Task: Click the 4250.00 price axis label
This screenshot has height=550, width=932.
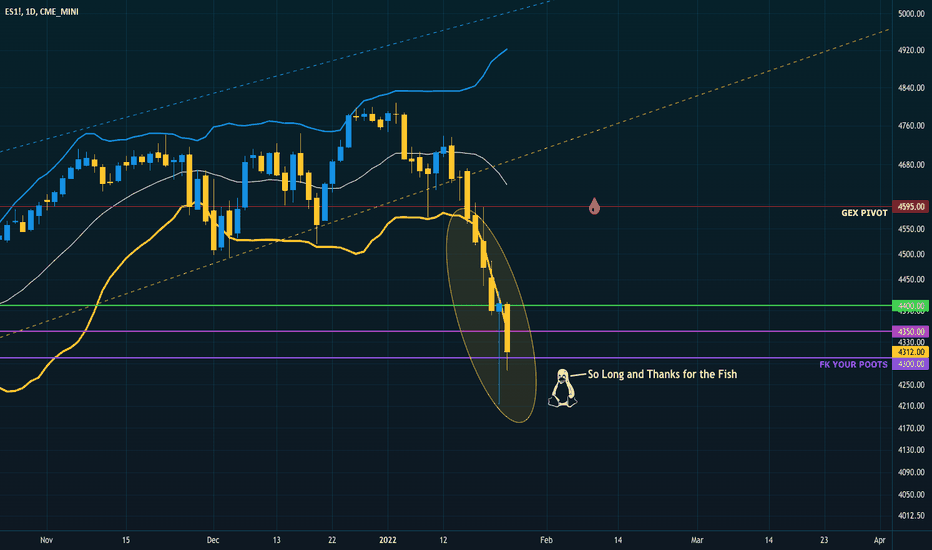Action: [911, 385]
